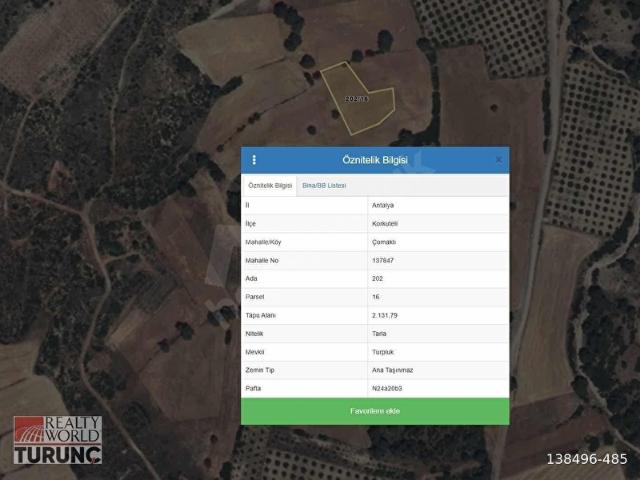
Task: Click the Tapu Alanı field label
Action: tap(260, 316)
